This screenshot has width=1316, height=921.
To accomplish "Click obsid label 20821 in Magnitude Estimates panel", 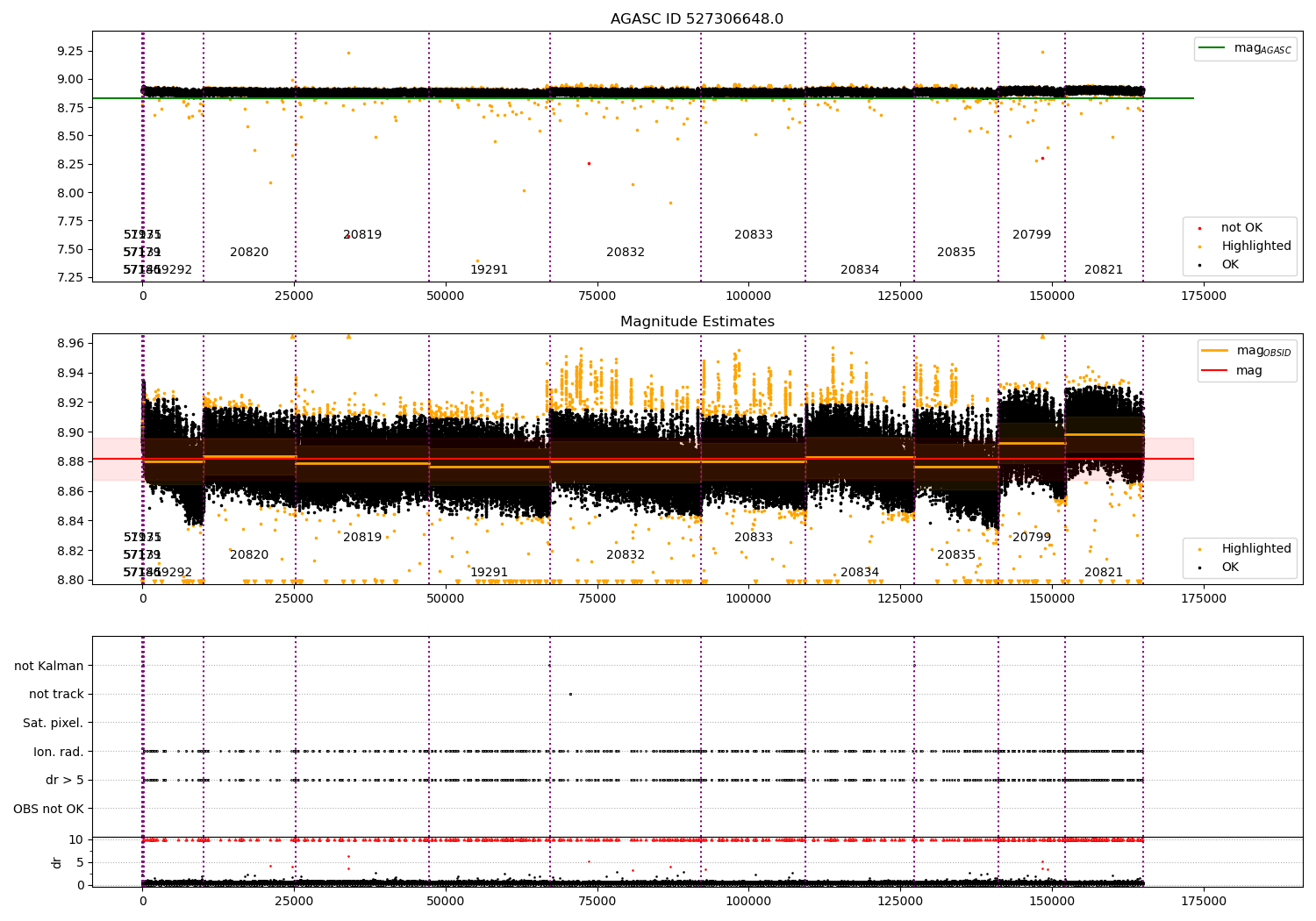I will (x=1104, y=573).
